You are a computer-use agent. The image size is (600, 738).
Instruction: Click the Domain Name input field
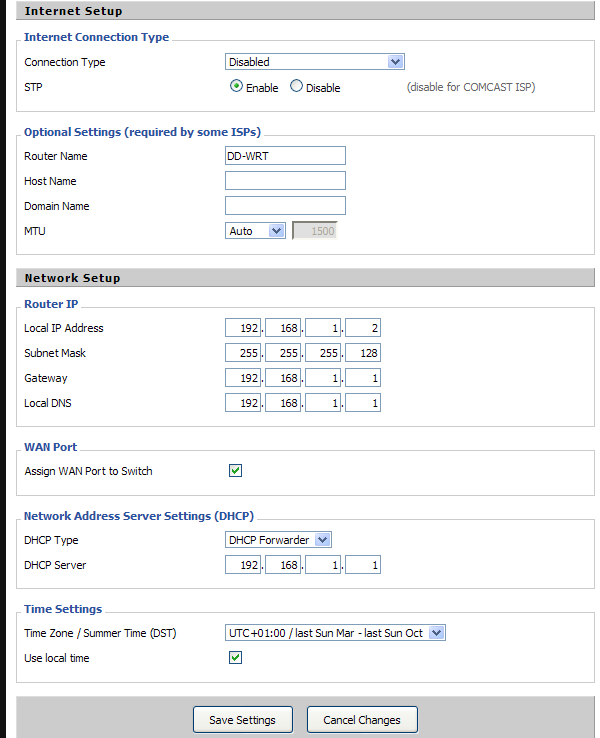coord(285,206)
